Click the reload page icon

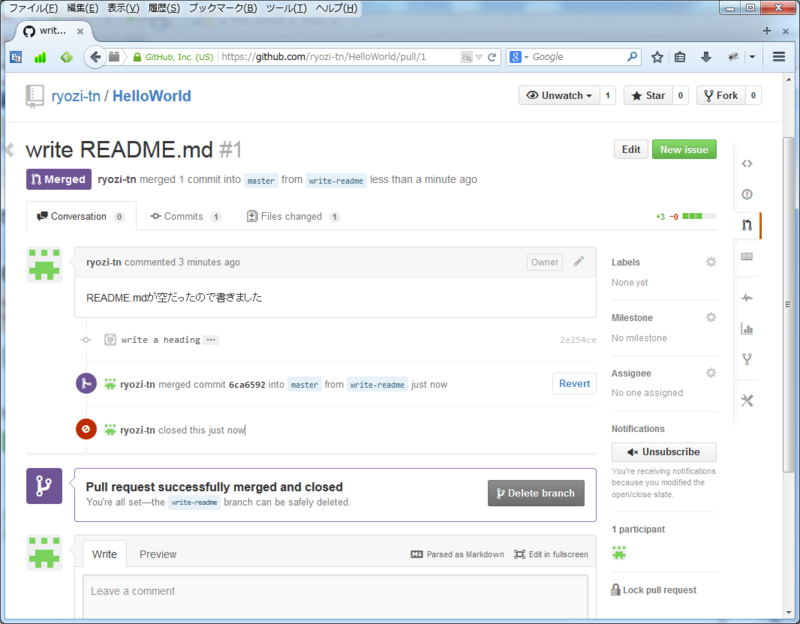tap(492, 57)
